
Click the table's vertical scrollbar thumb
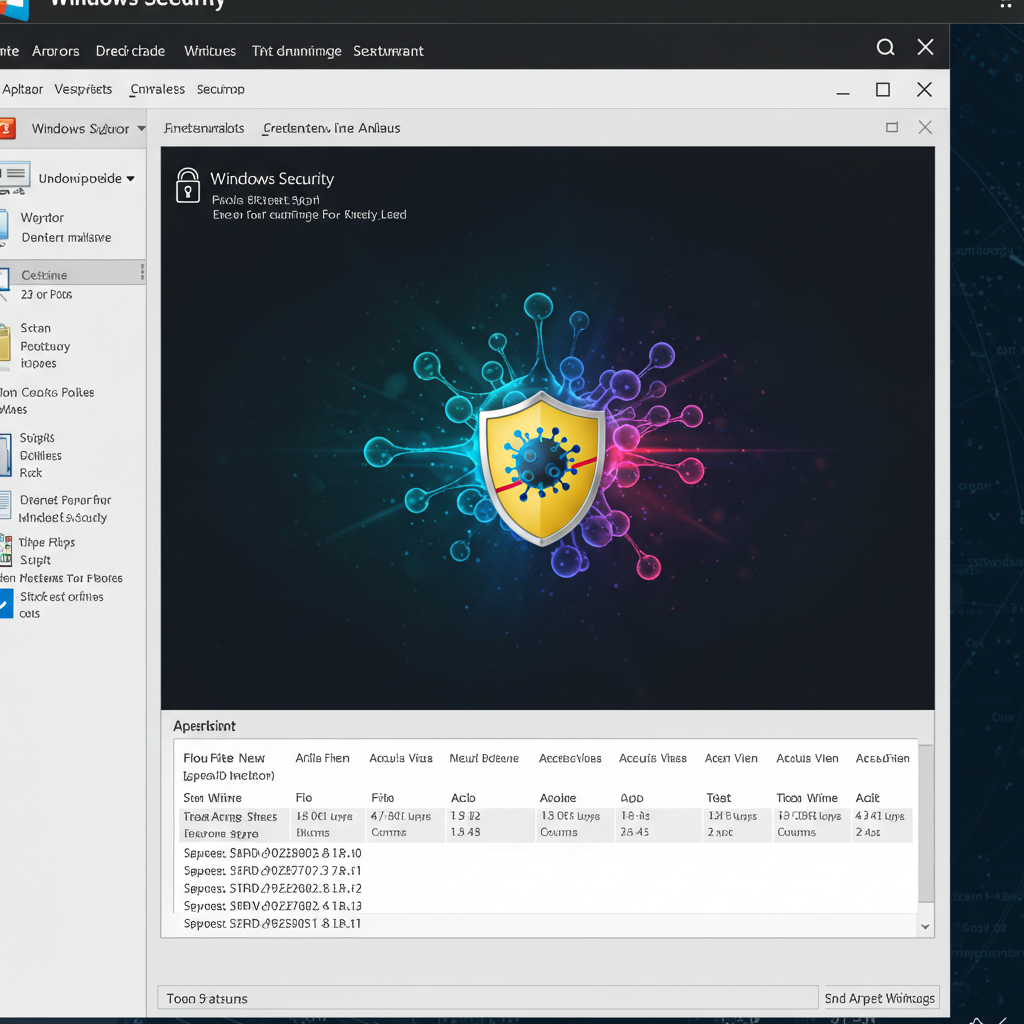[x=925, y=824]
